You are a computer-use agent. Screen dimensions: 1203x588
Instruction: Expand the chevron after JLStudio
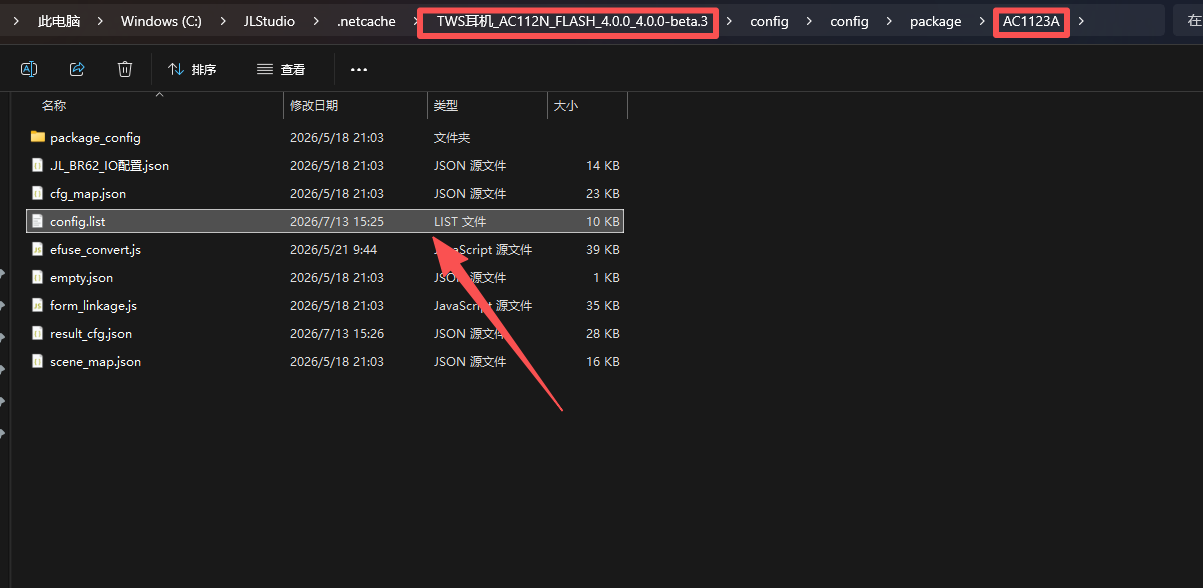tap(316, 21)
